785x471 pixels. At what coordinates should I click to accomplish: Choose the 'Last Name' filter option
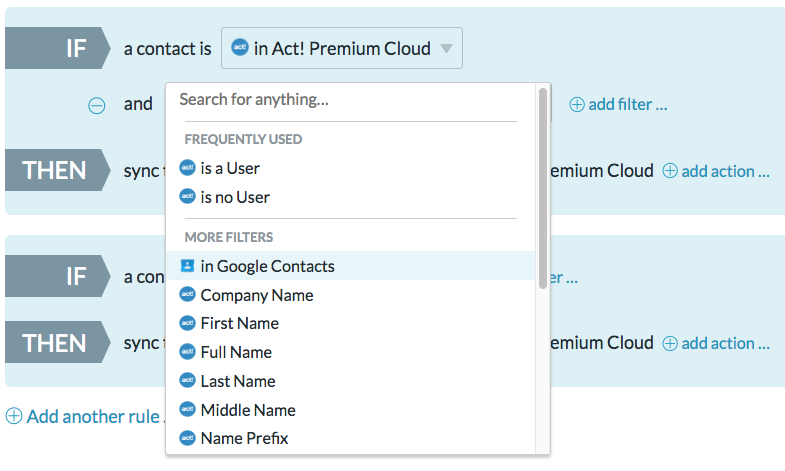tap(238, 381)
